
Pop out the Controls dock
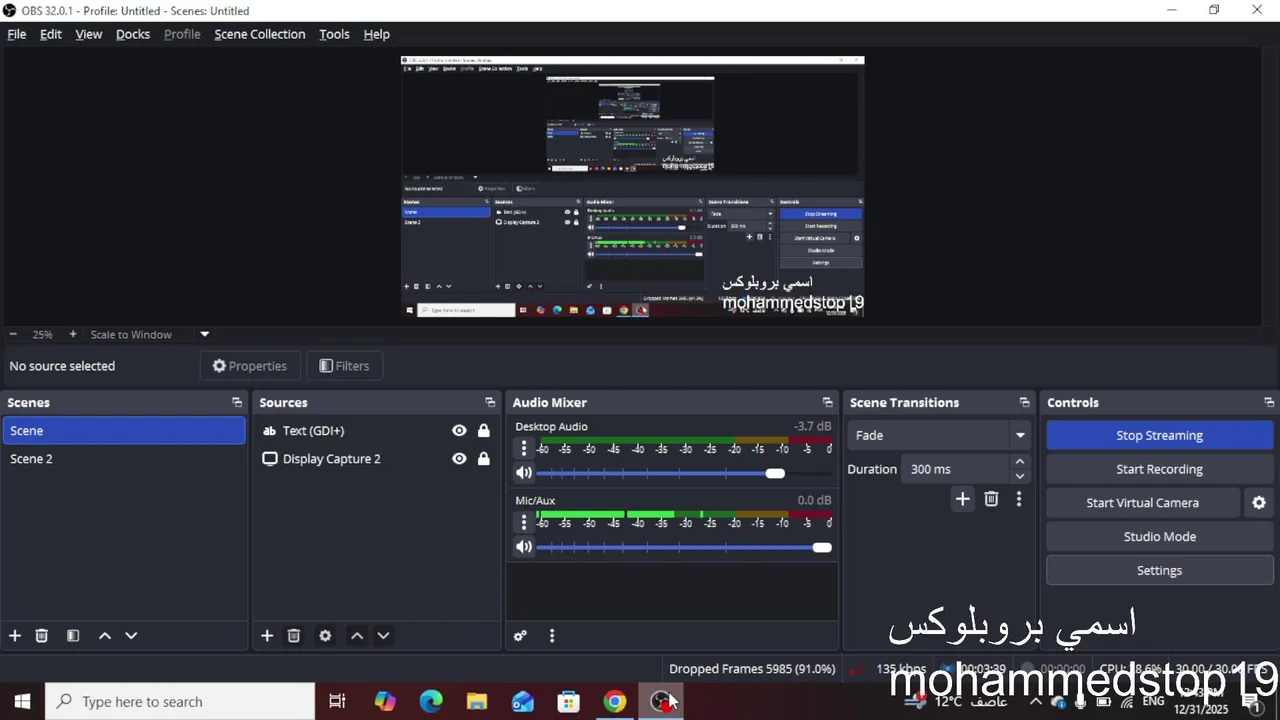pos(1269,402)
